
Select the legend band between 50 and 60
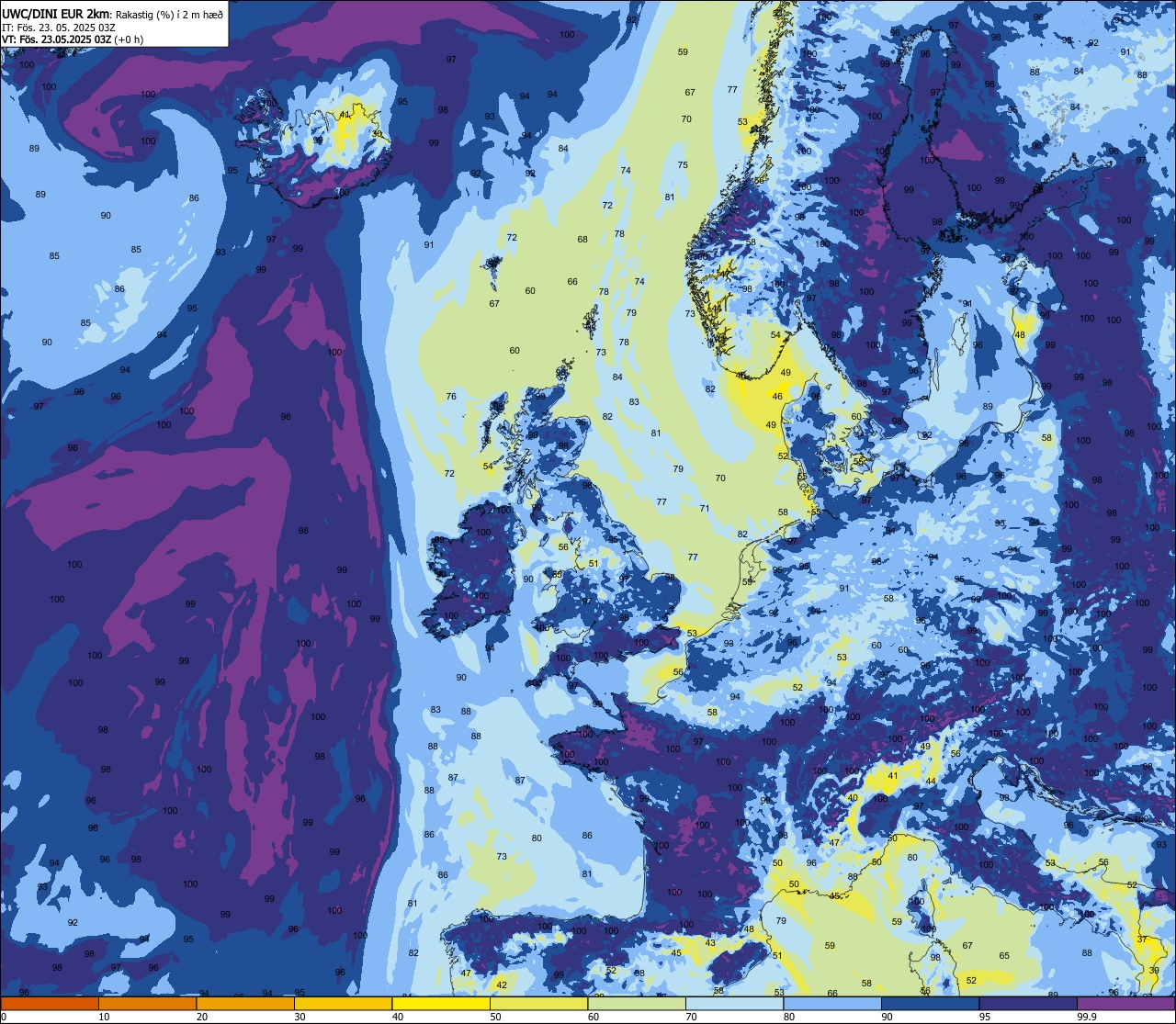click(538, 1003)
